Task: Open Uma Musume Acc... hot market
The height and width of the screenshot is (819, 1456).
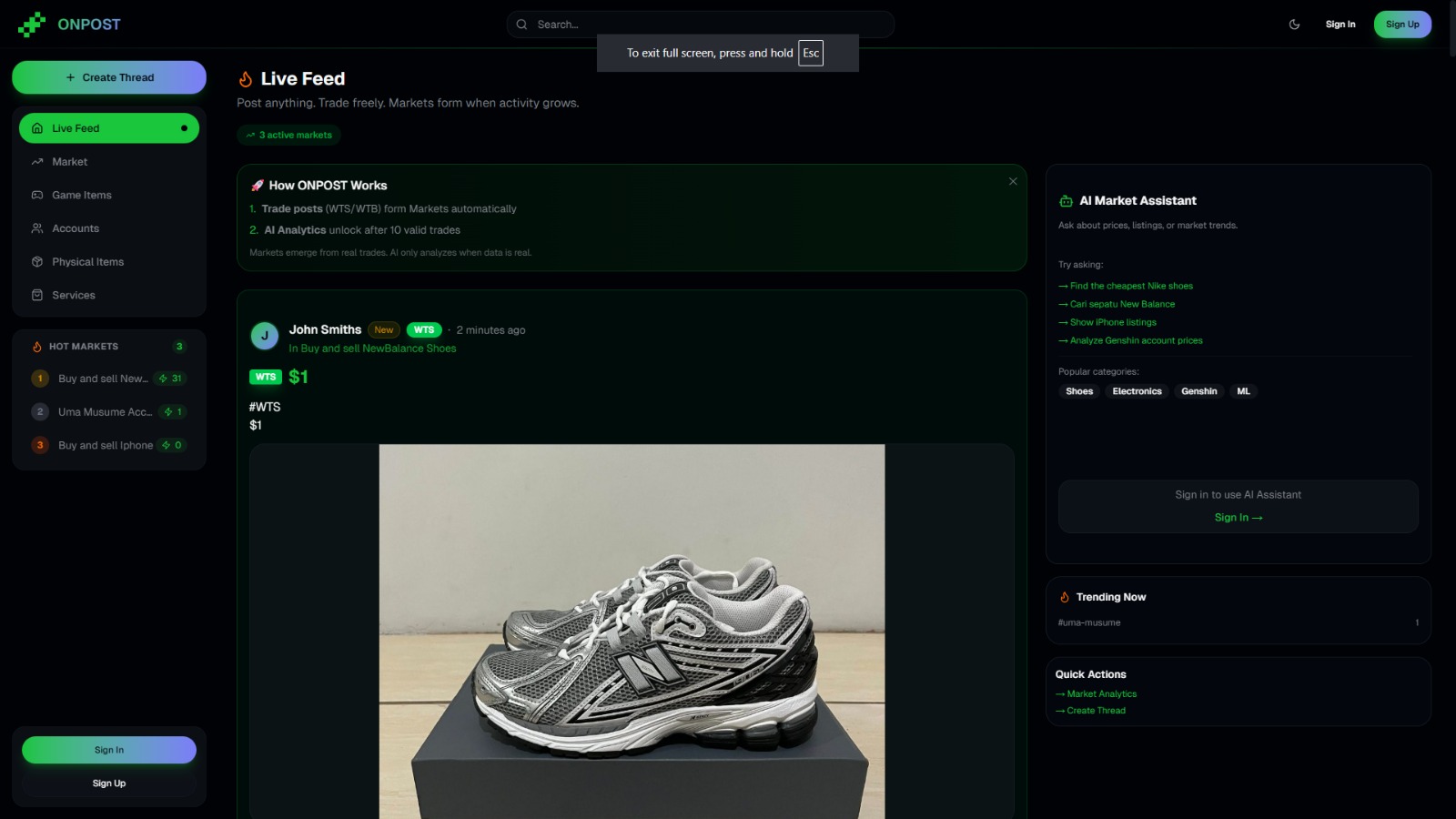Action: pyautogui.click(x=109, y=412)
